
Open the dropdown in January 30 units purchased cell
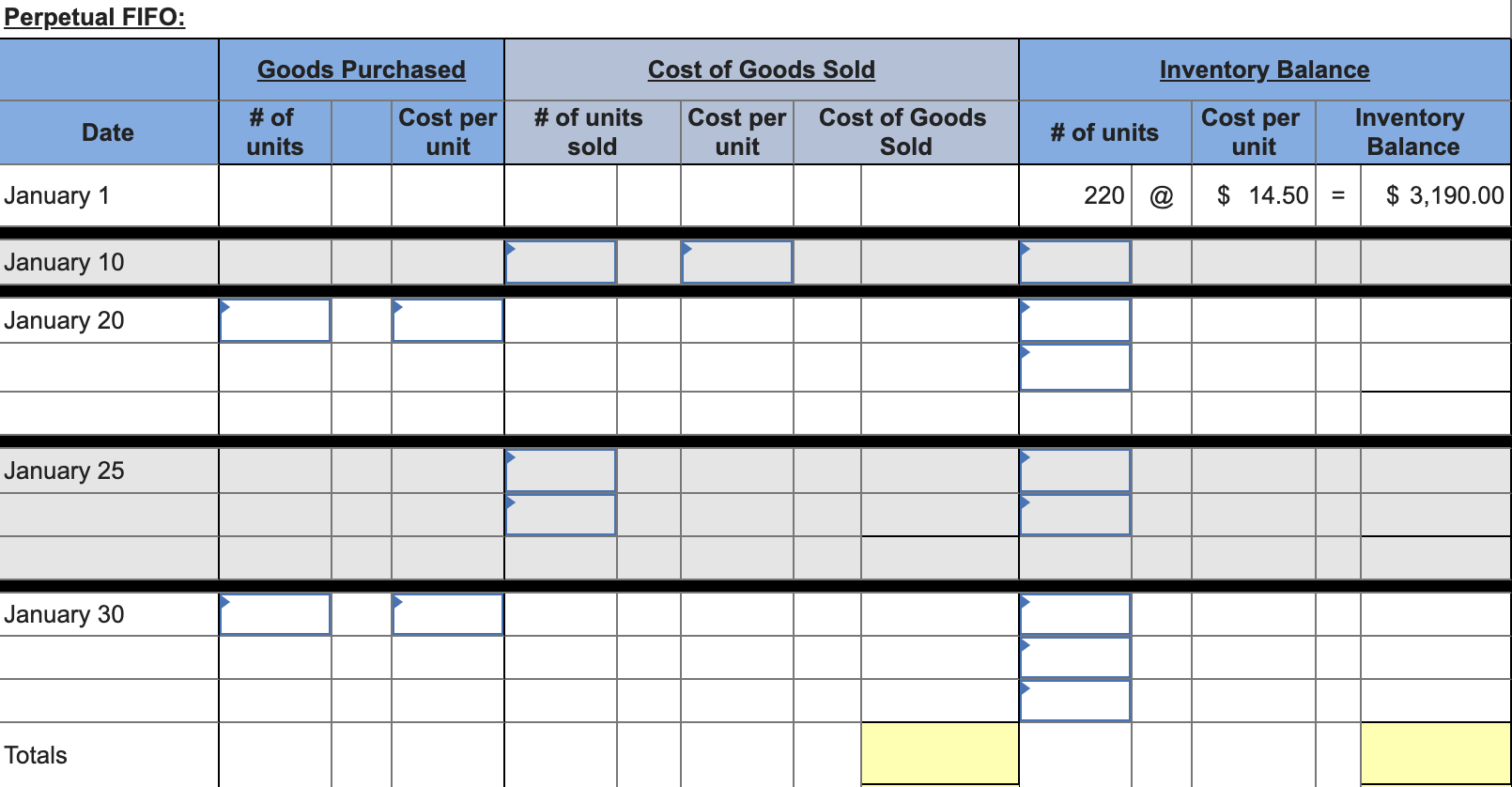click(x=274, y=614)
